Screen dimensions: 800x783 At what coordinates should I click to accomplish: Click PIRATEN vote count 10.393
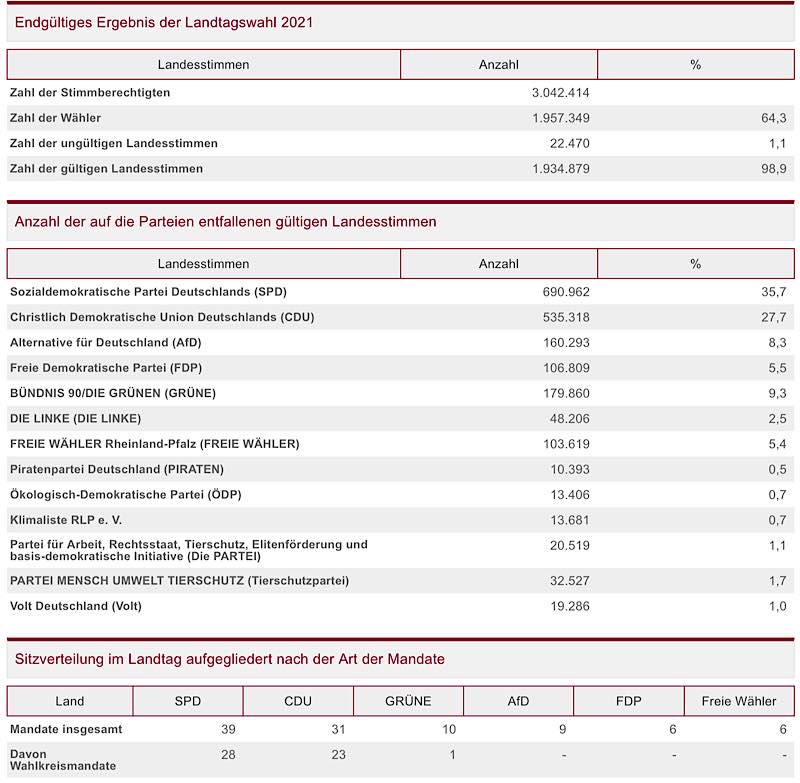tap(569, 470)
